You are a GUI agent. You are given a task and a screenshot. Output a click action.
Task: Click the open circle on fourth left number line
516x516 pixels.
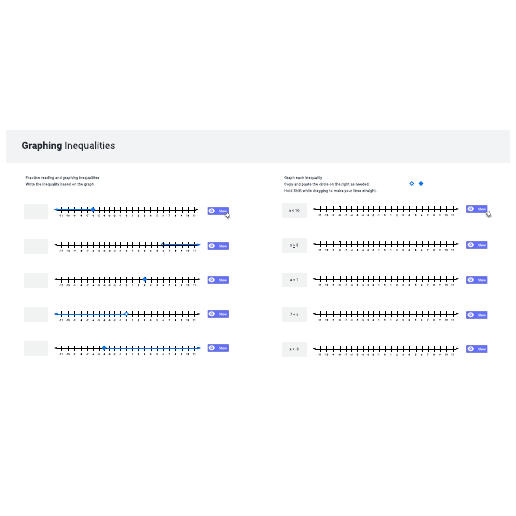(126, 314)
